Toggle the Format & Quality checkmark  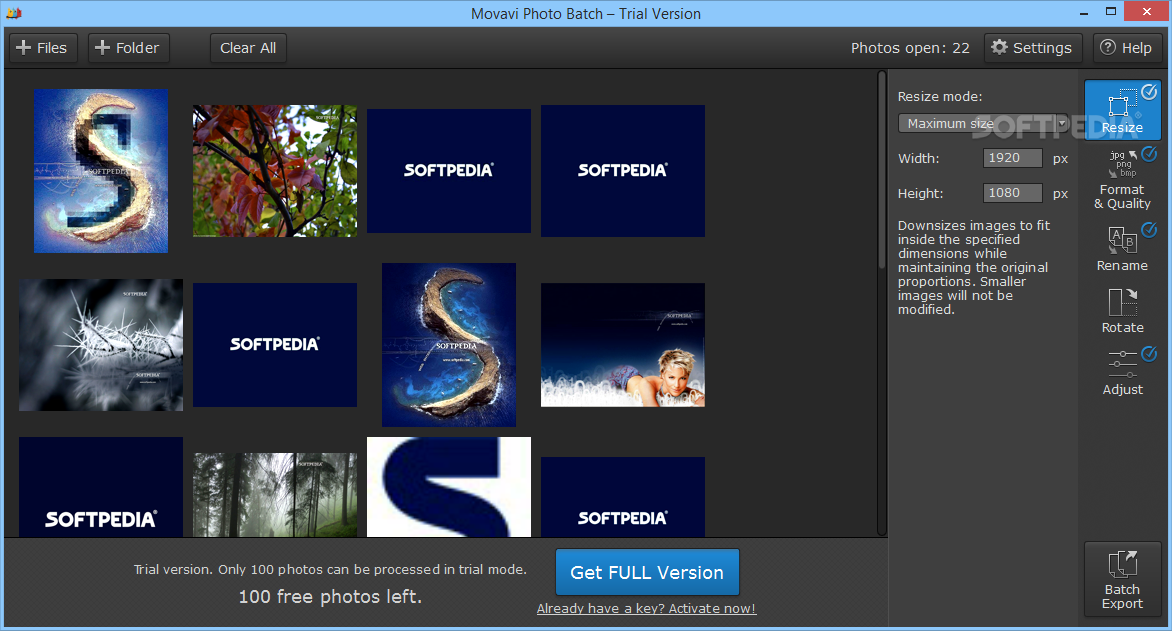click(x=1149, y=153)
